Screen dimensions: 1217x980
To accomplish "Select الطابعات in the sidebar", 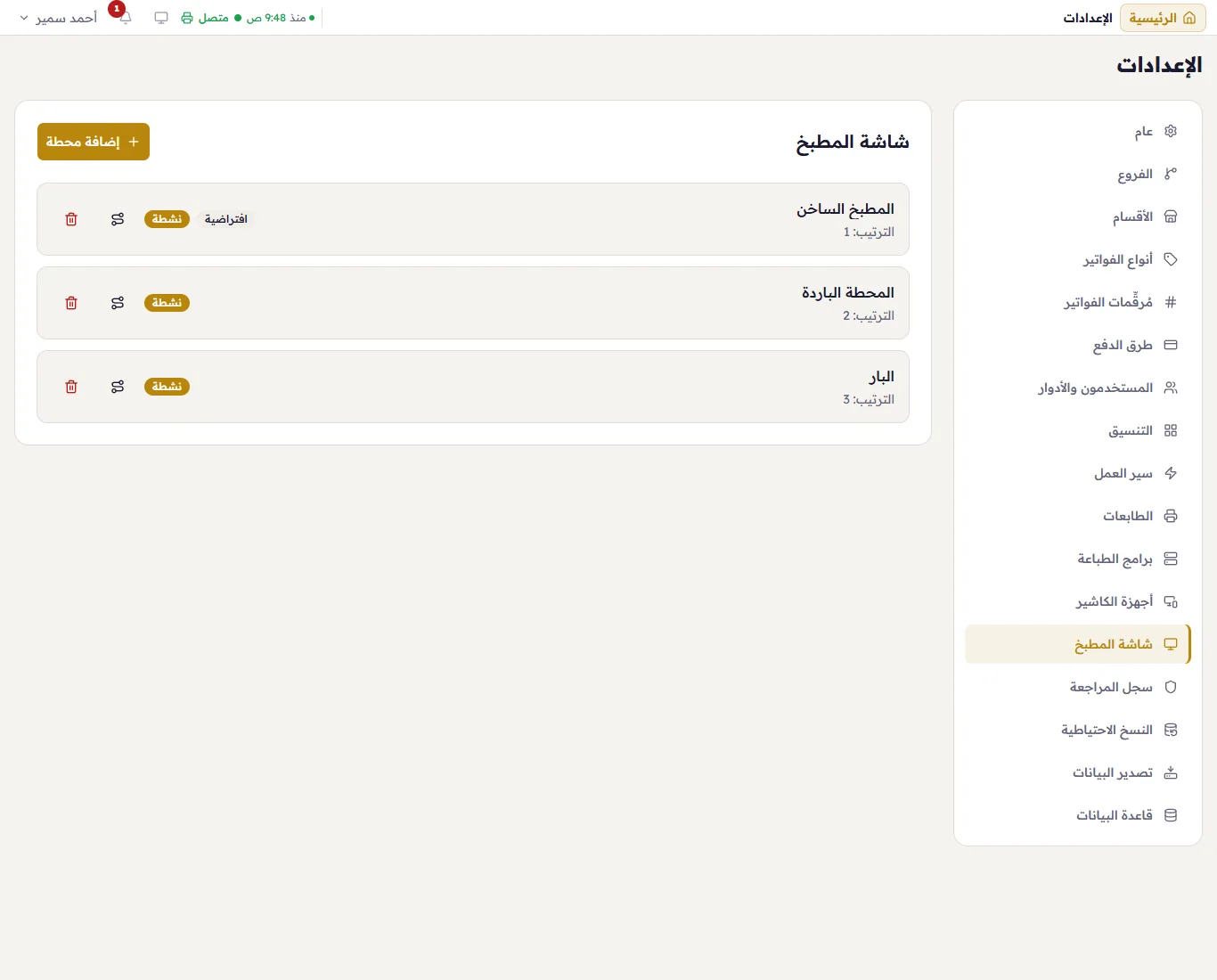I will click(1078, 516).
